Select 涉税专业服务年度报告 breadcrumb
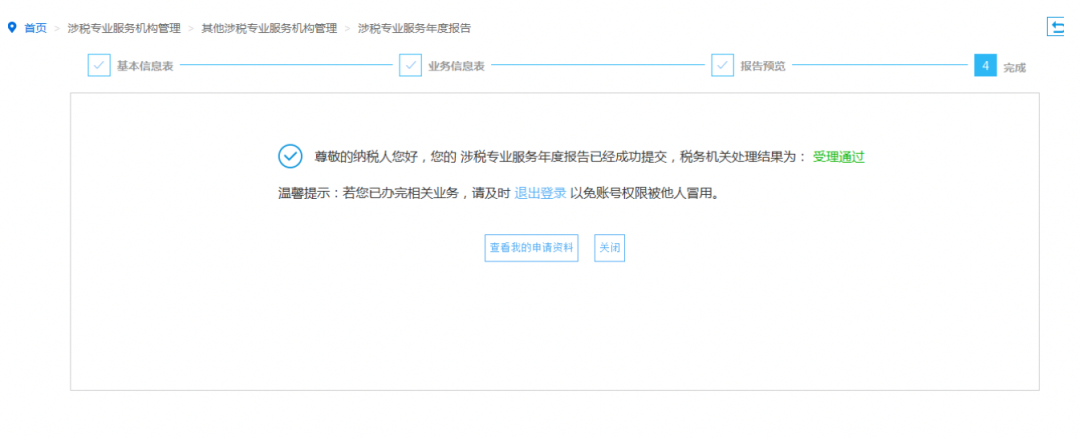 [x=415, y=28]
